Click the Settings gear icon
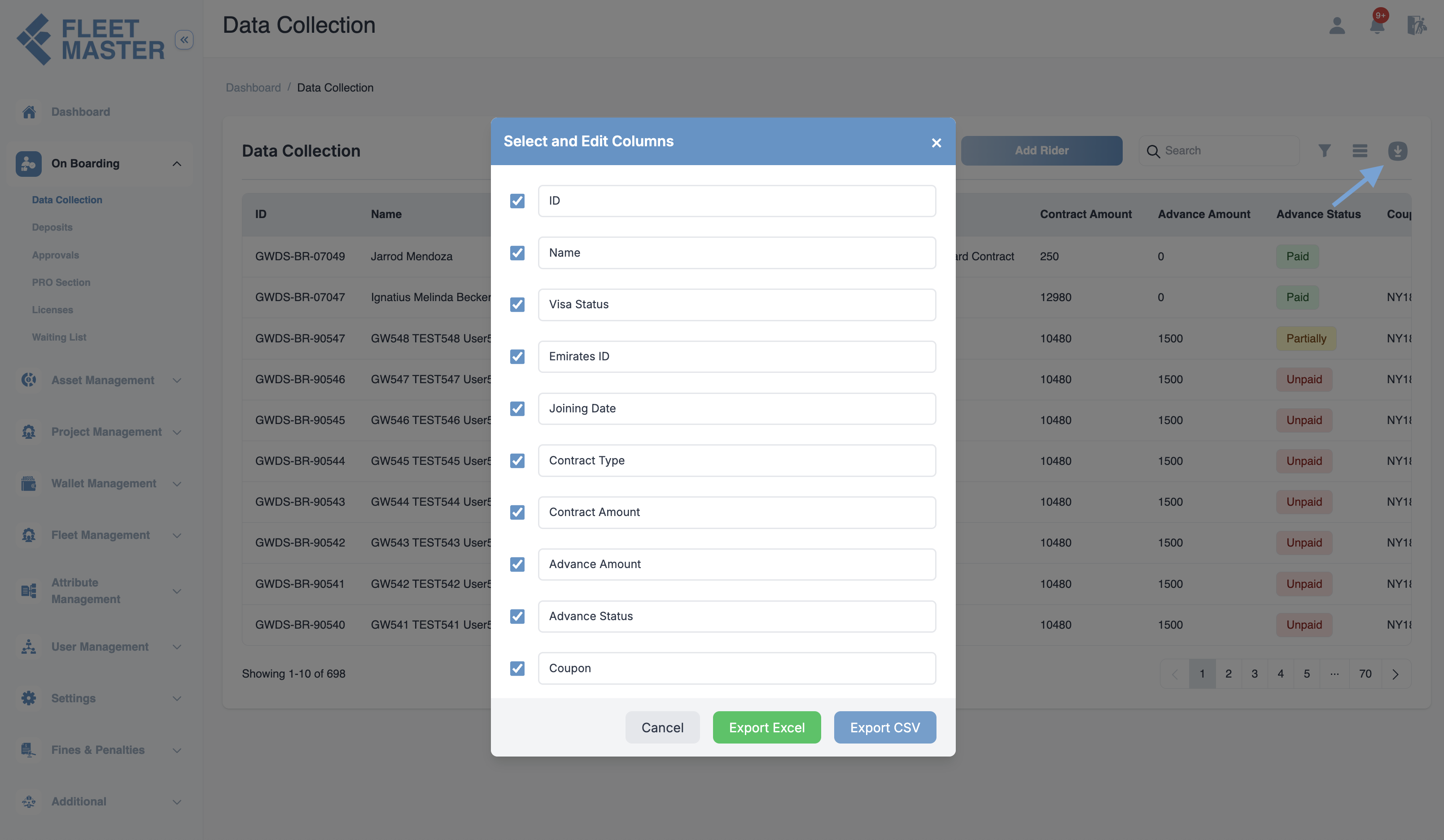Viewport: 1444px width, 840px height. 29,698
